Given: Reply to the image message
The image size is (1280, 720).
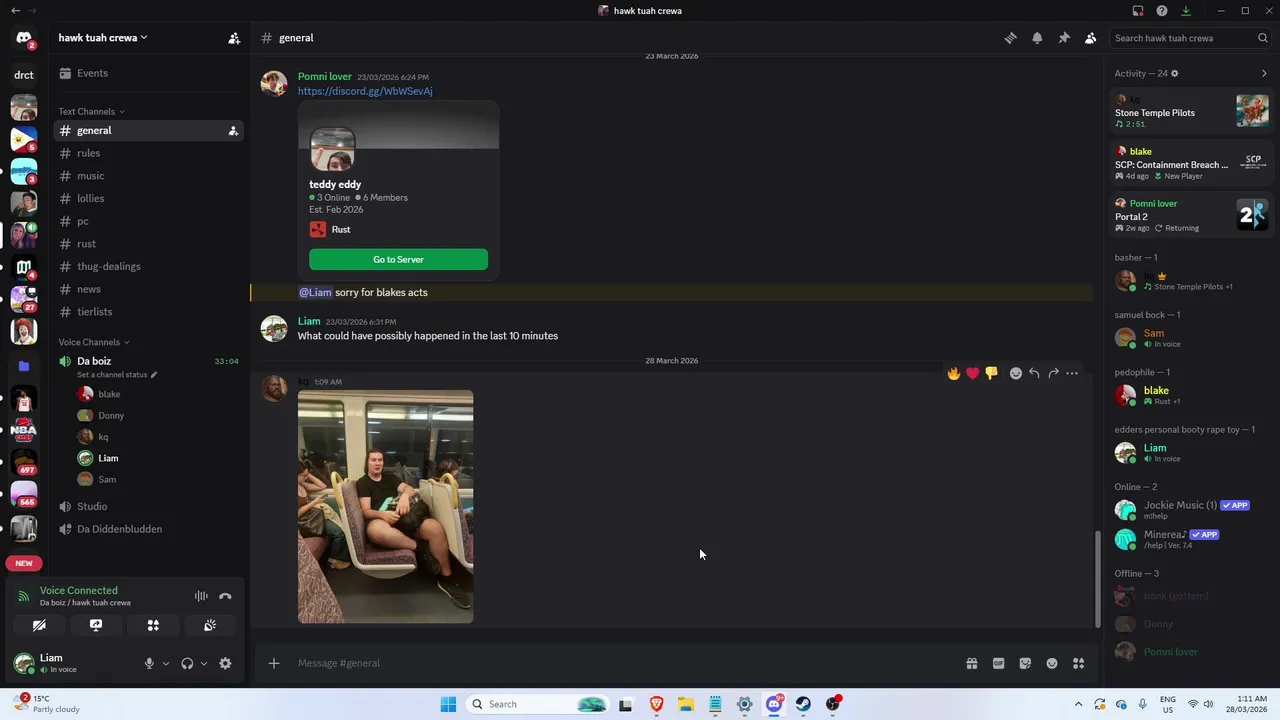Looking at the screenshot, I should [x=1034, y=373].
